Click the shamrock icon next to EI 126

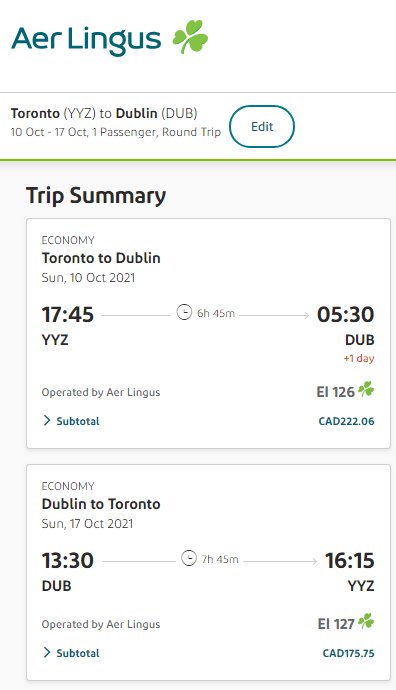[x=366, y=389]
